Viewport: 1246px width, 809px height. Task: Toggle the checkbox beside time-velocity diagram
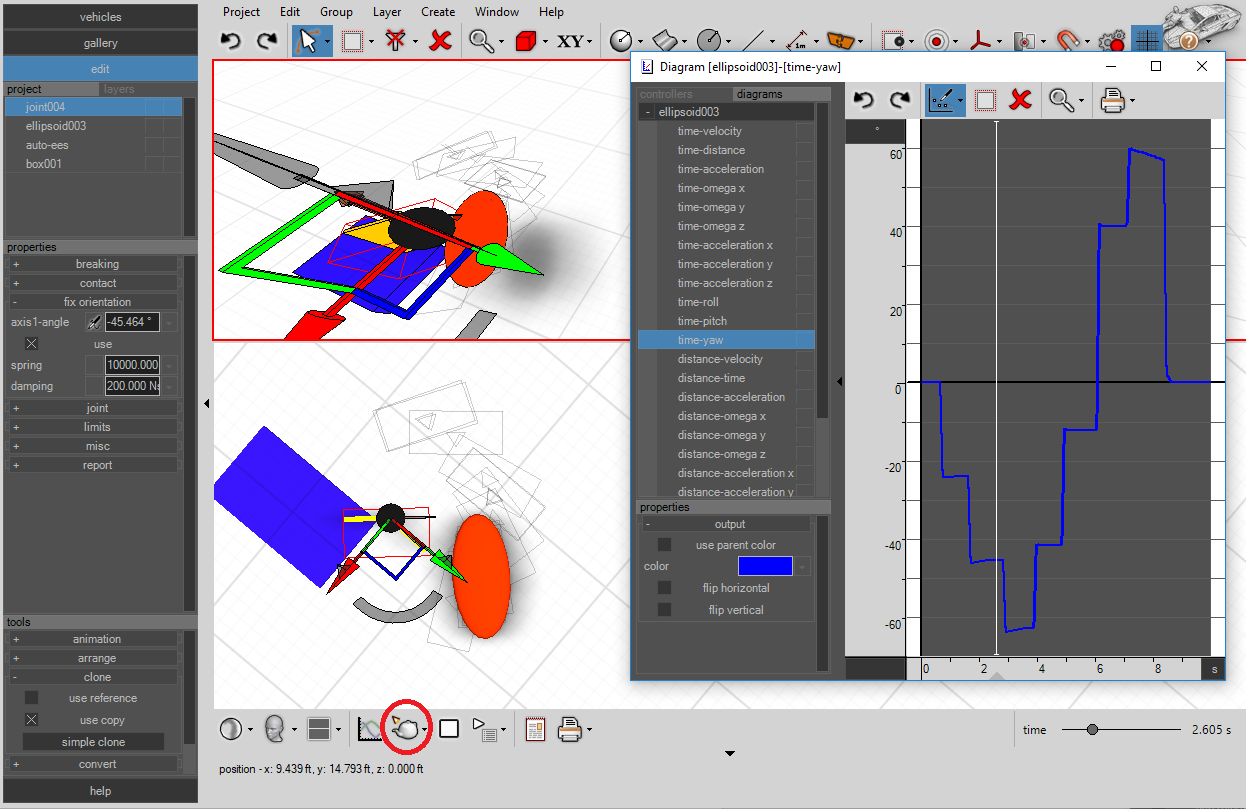[804, 131]
